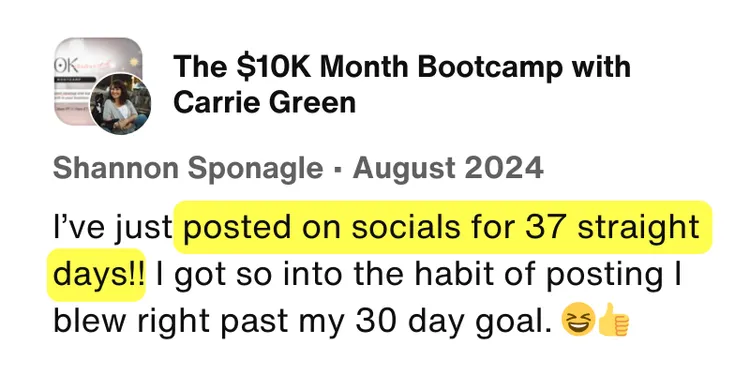Click the sun icon on group cover
The image size is (750, 375).
133,64
